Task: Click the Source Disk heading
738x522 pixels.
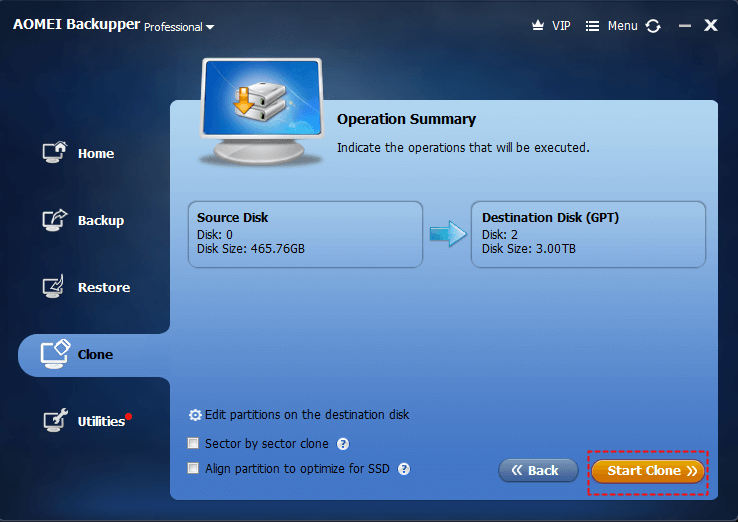Action: (233, 217)
